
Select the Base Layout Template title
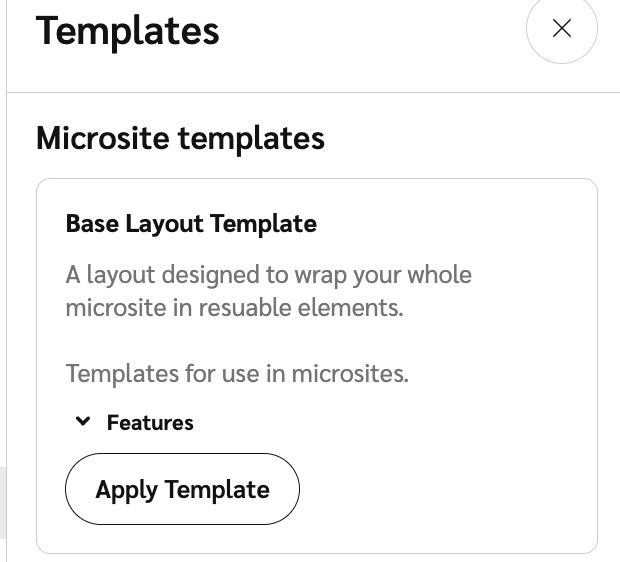[x=191, y=223]
